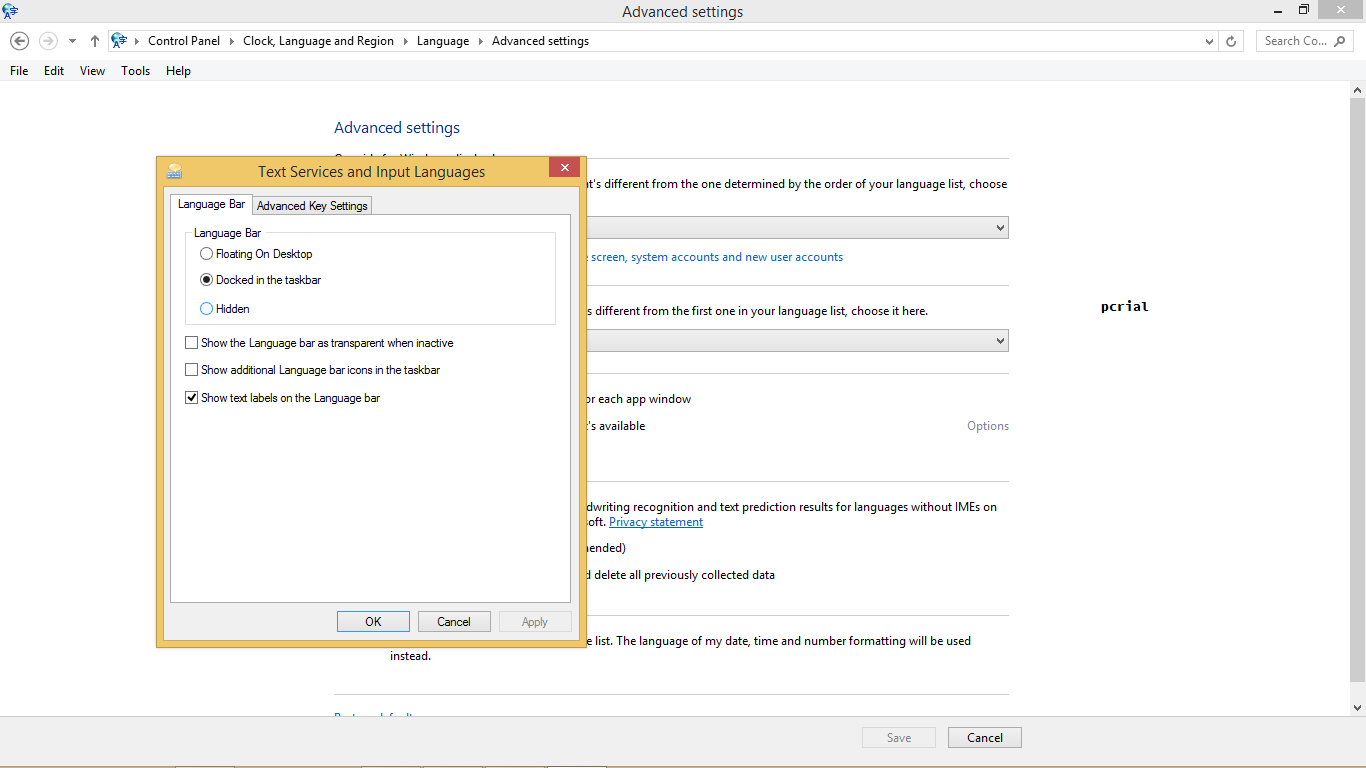Click the Forward navigation arrow

point(46,40)
